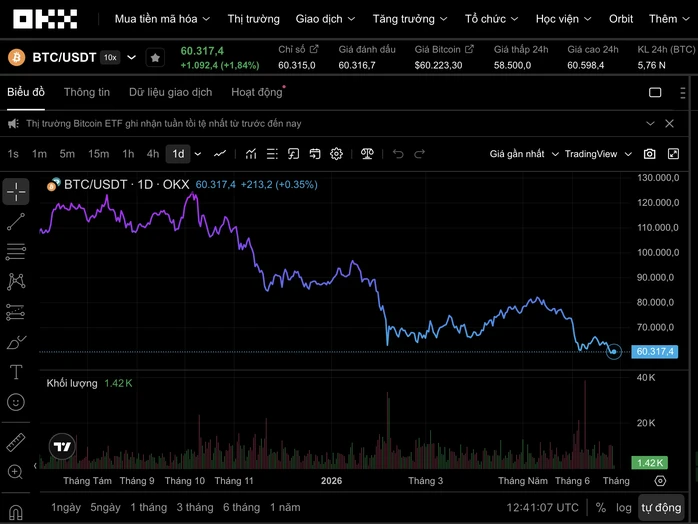The image size is (698, 524).
Task: Open the Tổ chức menu
Action: pos(491,19)
